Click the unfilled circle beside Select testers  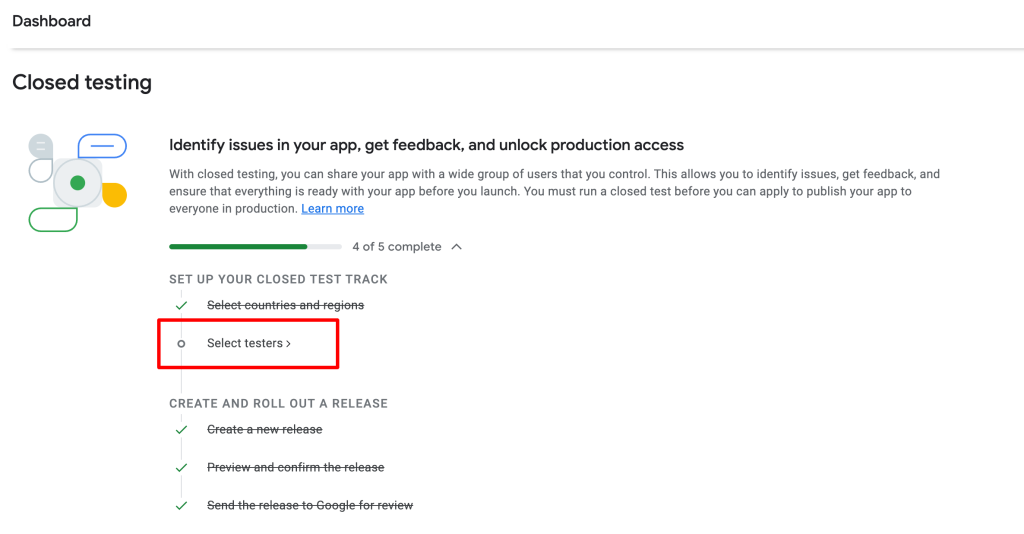(x=182, y=343)
